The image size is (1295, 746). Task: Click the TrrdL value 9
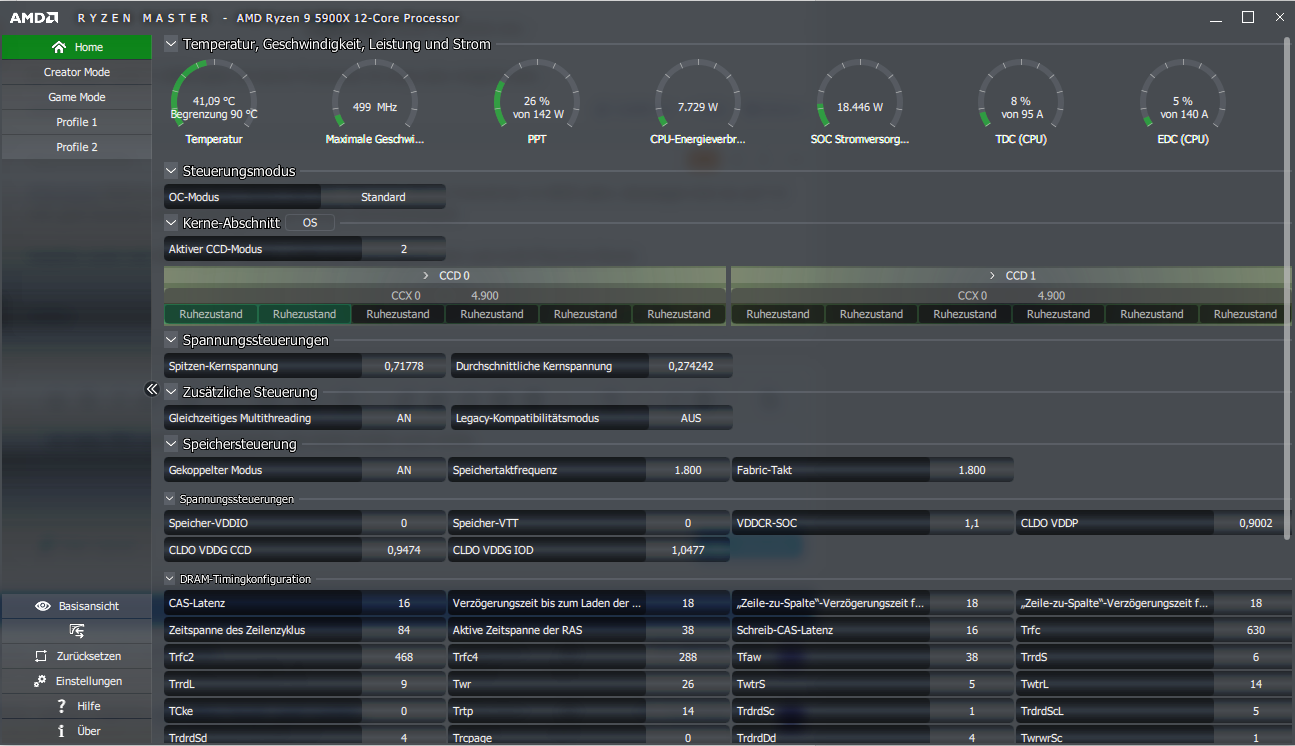(404, 684)
